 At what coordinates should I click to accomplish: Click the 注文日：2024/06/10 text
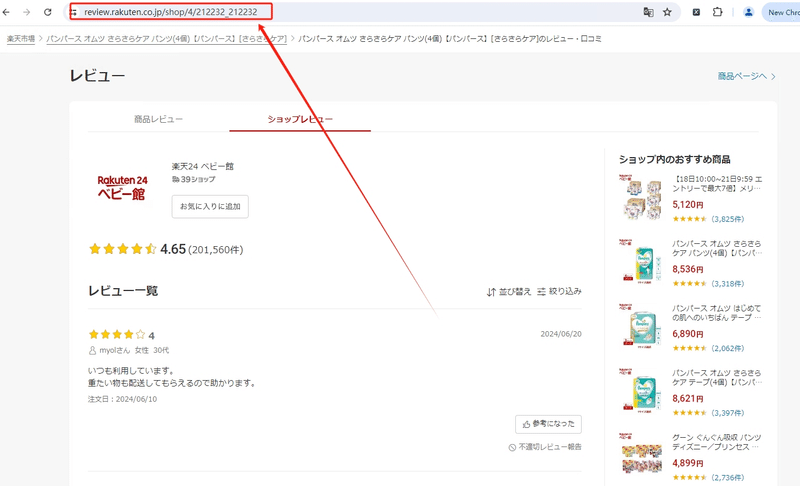pos(122,399)
